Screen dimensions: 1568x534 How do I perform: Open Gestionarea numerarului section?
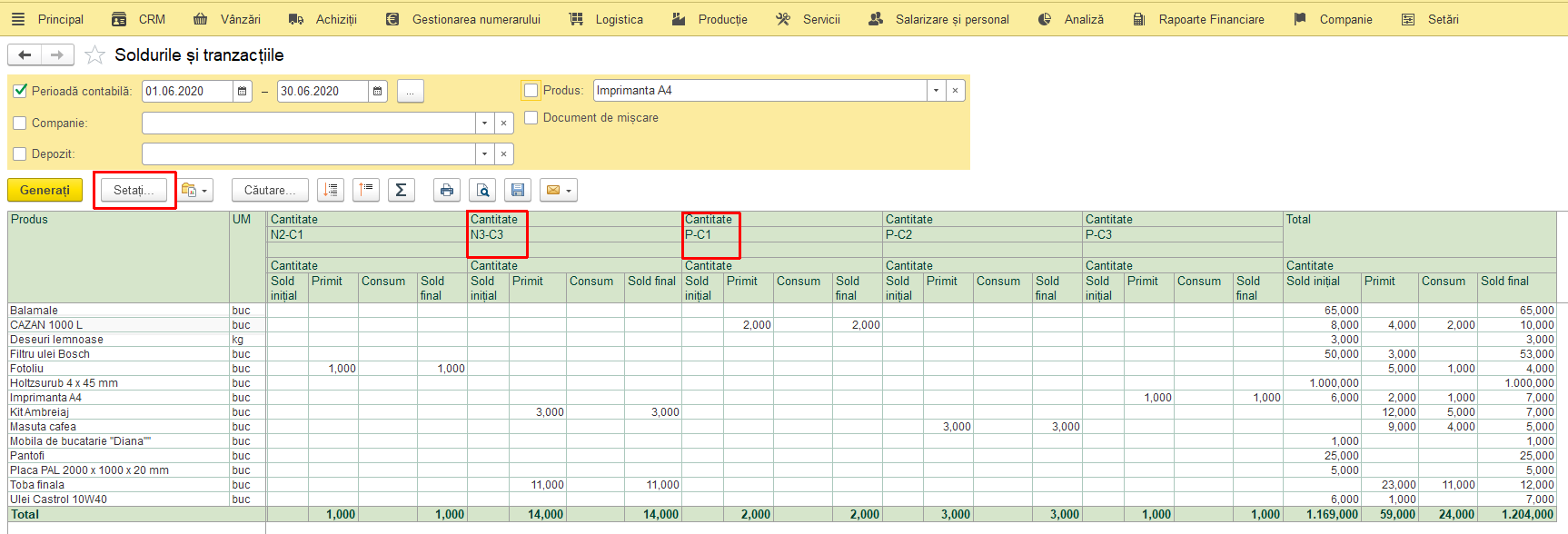coord(462,19)
